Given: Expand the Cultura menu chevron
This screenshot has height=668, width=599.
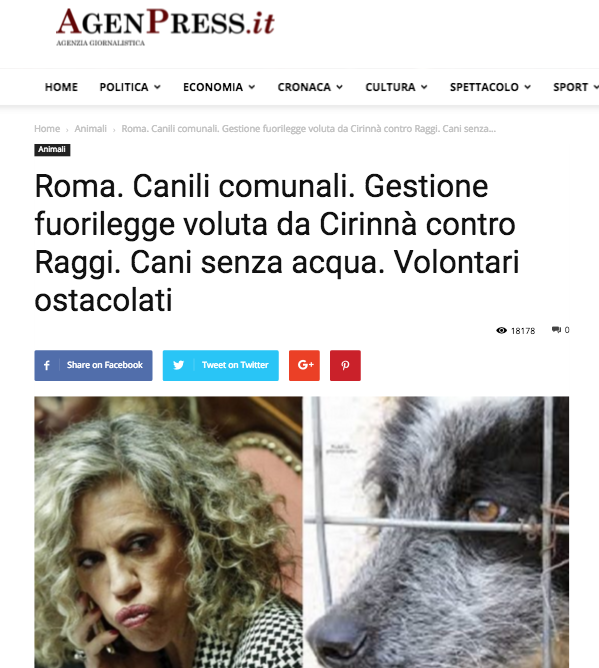Looking at the screenshot, I should click(424, 87).
